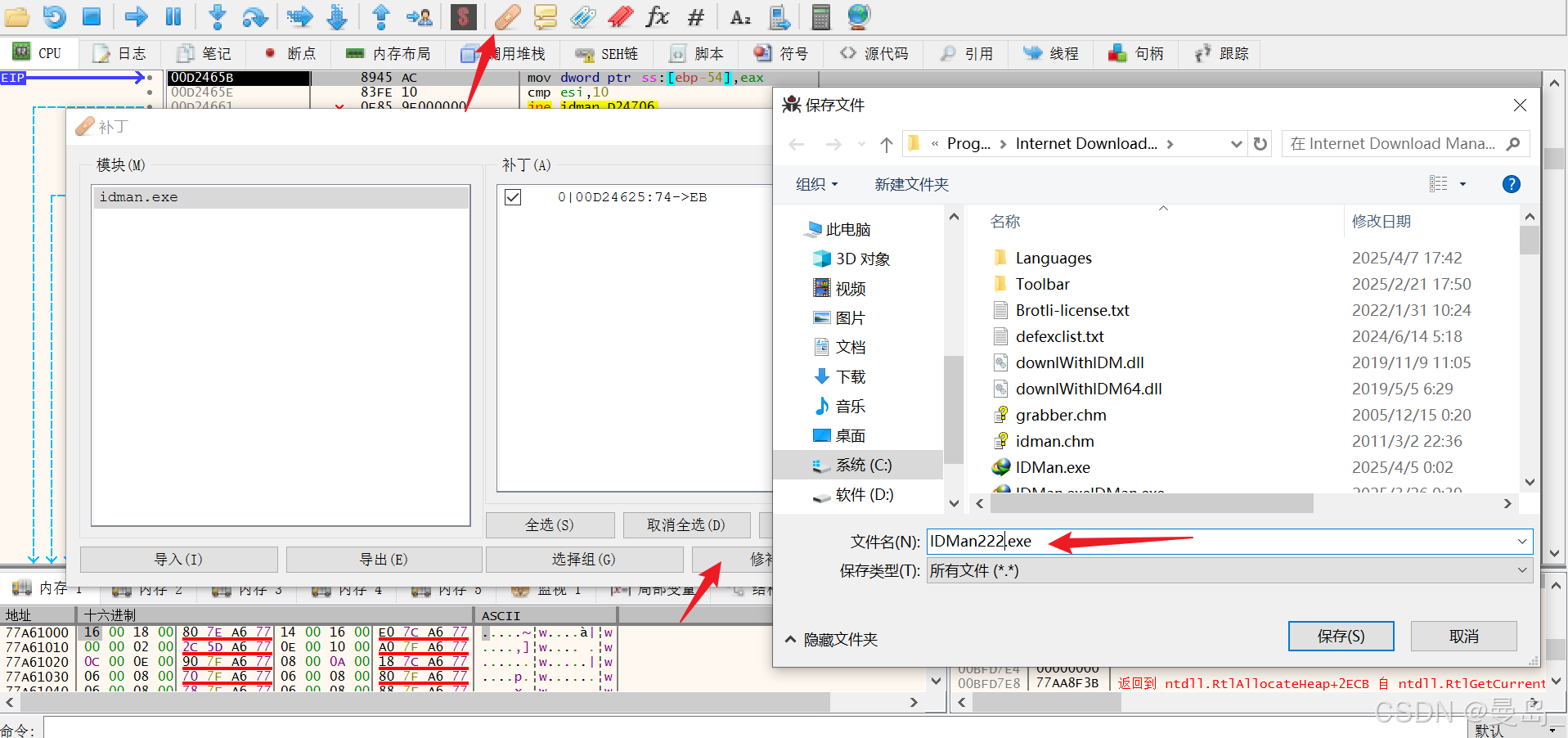Click the « chevron at the start of the path

coord(935,144)
